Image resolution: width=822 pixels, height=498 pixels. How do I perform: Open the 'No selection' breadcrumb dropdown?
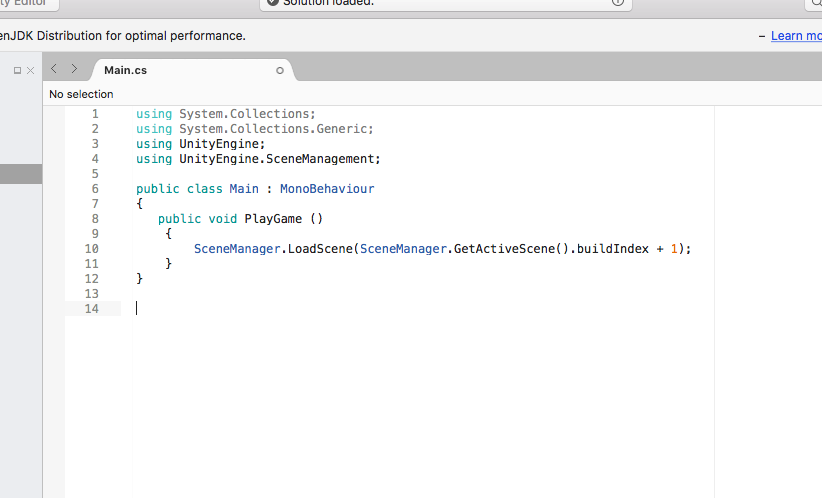click(x=82, y=94)
